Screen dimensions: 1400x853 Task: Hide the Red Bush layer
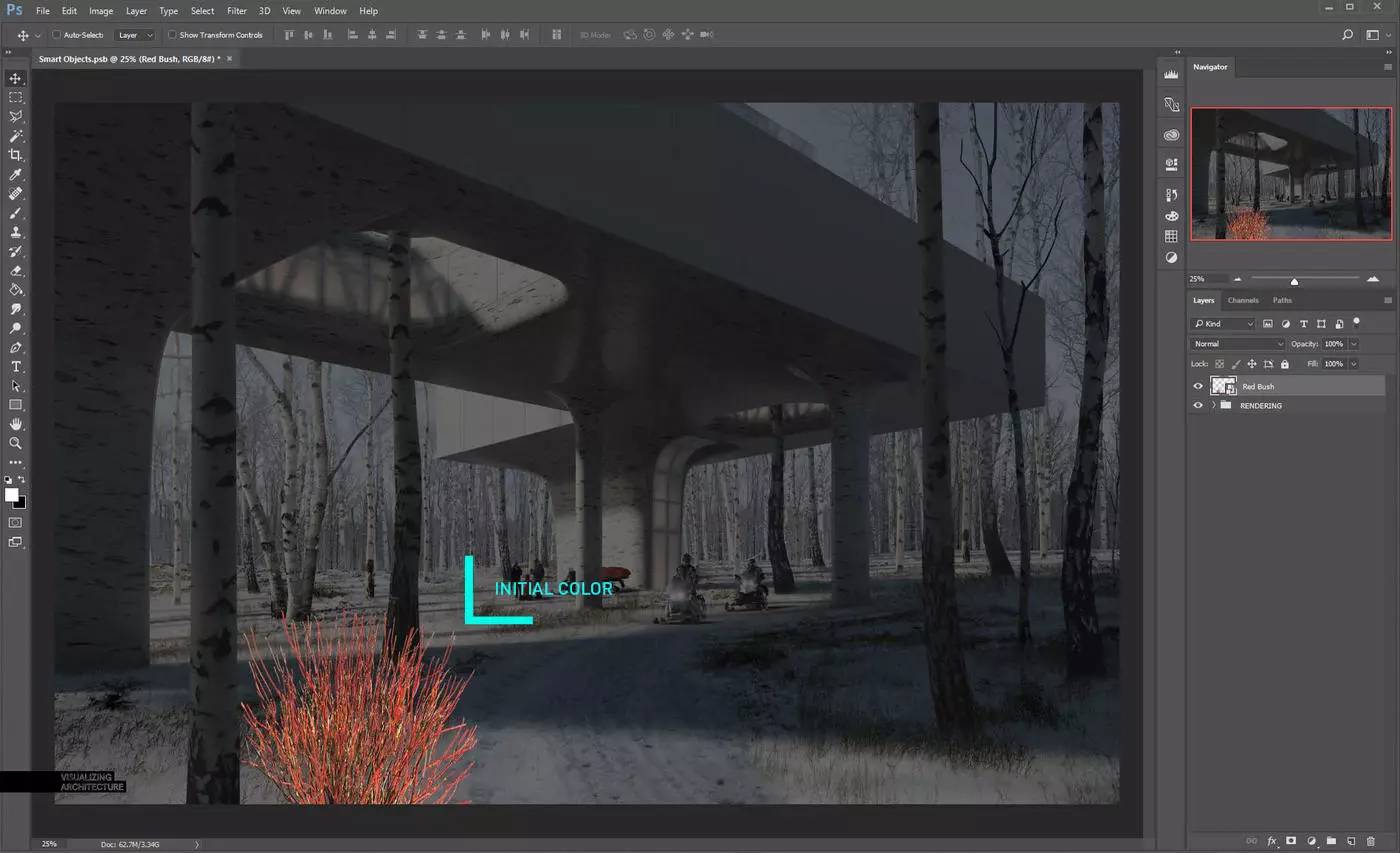tap(1198, 386)
